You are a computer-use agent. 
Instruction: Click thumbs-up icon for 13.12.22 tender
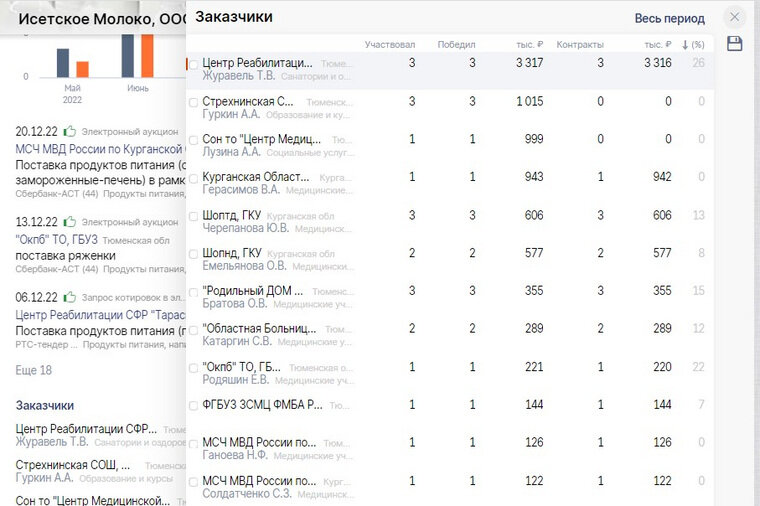click(70, 221)
